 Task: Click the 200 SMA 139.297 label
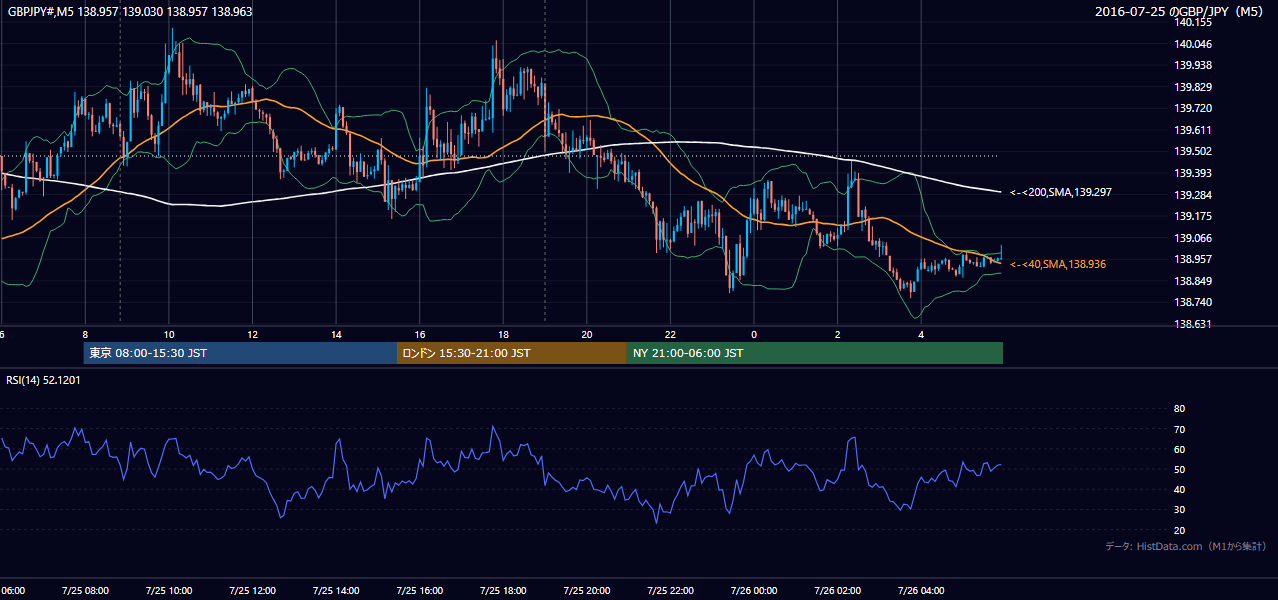click(x=1060, y=192)
